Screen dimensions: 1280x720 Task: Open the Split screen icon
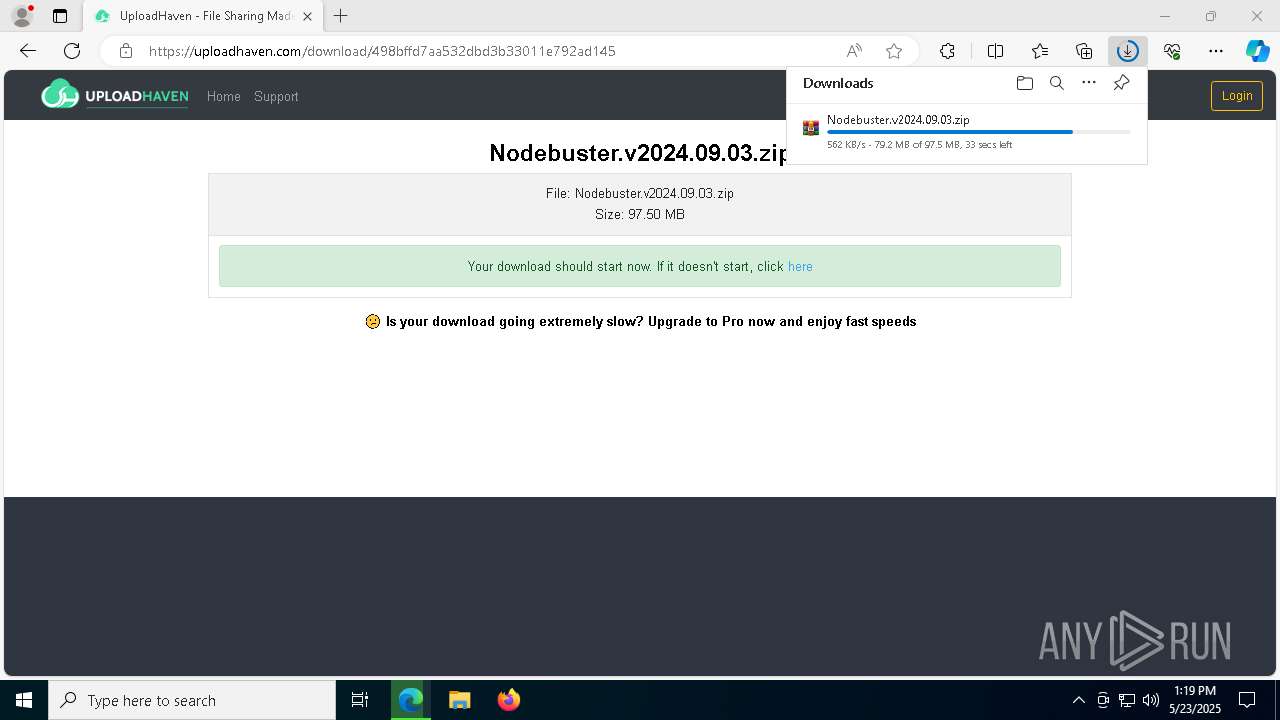point(995,51)
